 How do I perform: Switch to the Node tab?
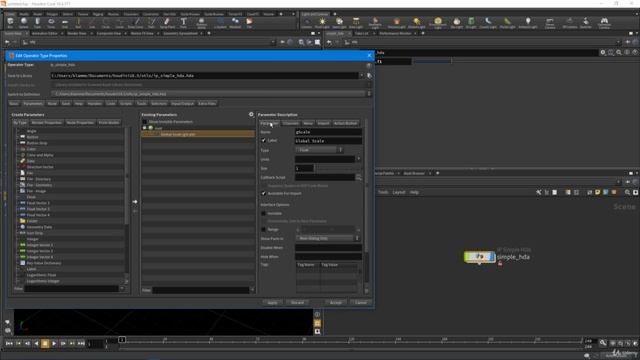[x=52, y=104]
